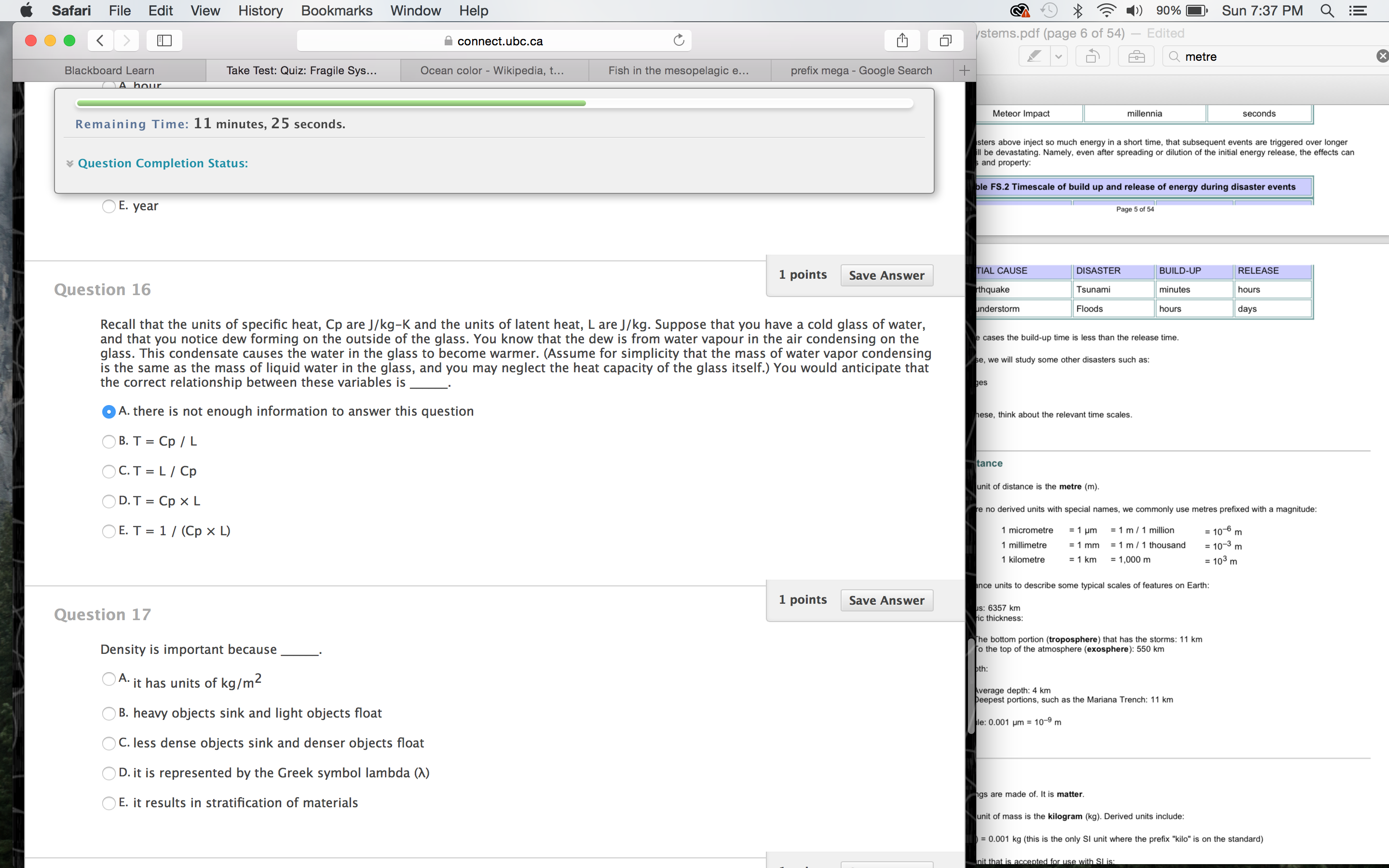
Task: Select option B: T = Cp / L
Action: coord(109,441)
